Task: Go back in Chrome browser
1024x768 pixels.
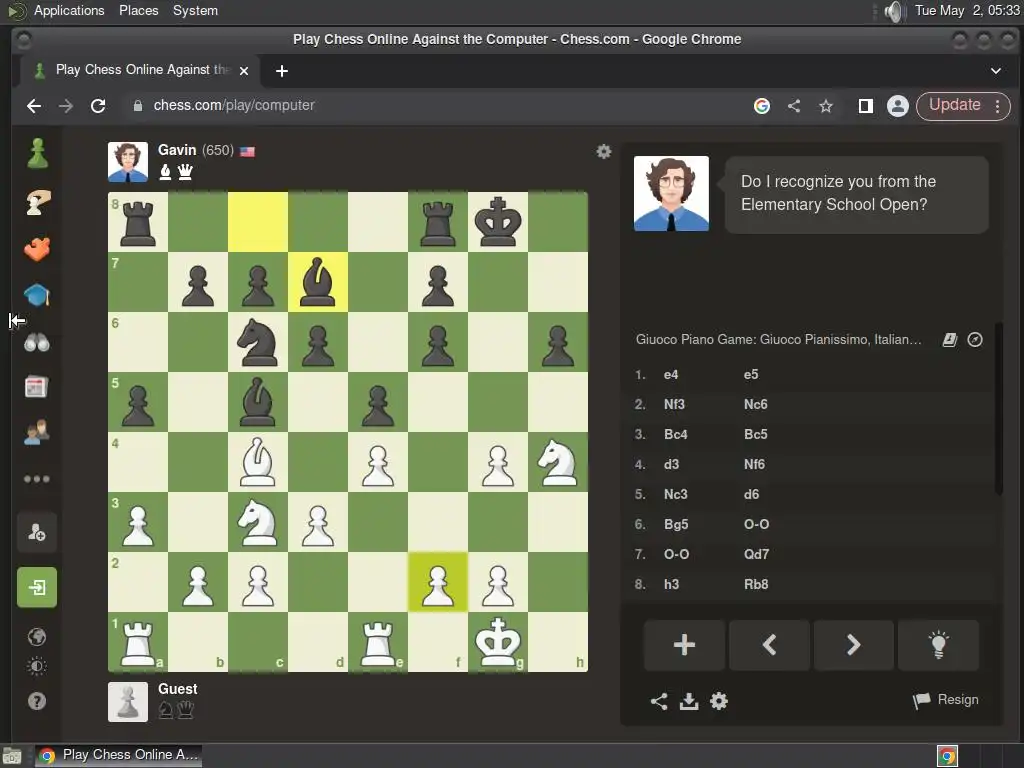Action: point(34,106)
